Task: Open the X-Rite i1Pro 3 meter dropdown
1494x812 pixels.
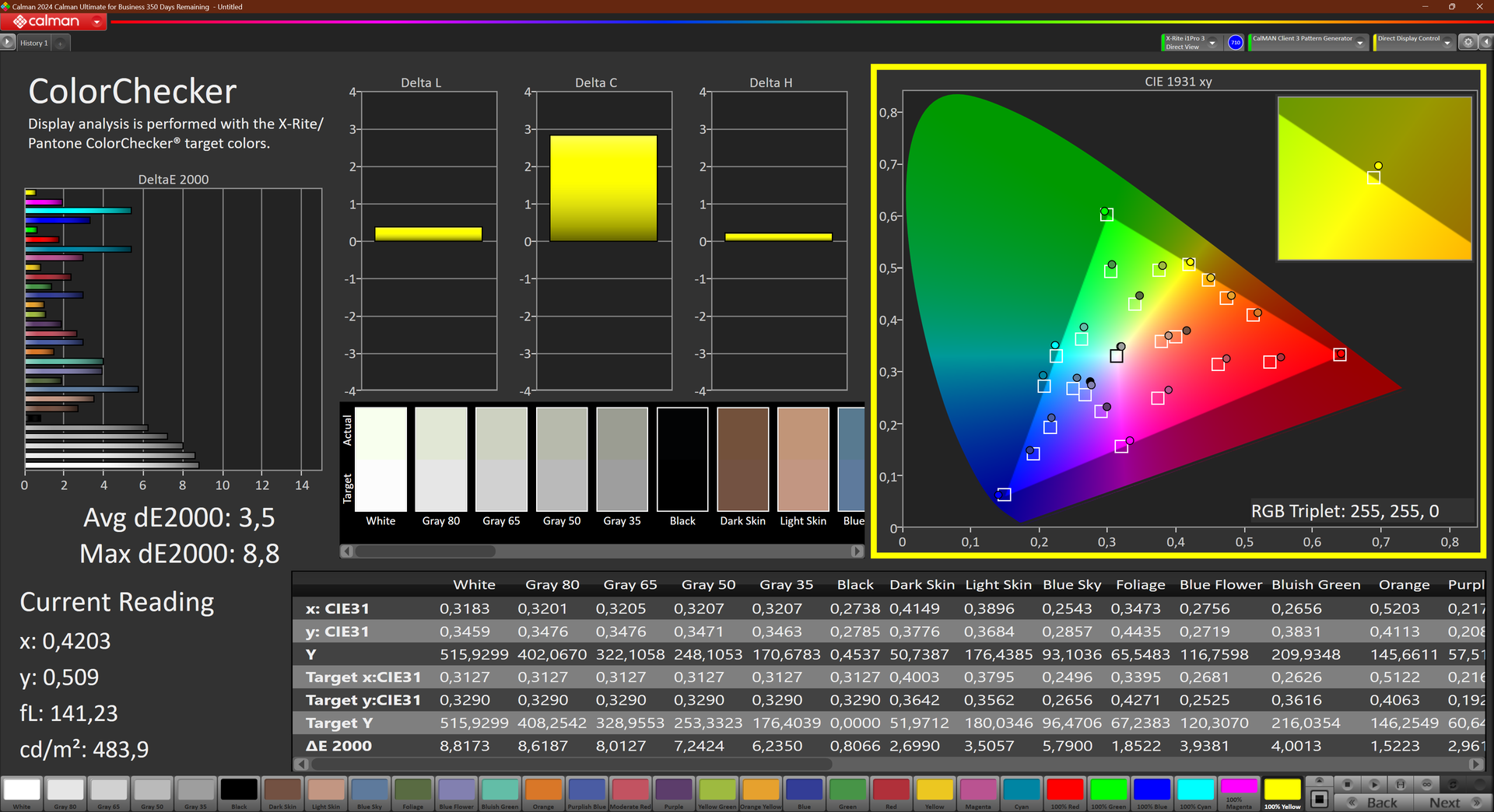Action: [x=1212, y=43]
